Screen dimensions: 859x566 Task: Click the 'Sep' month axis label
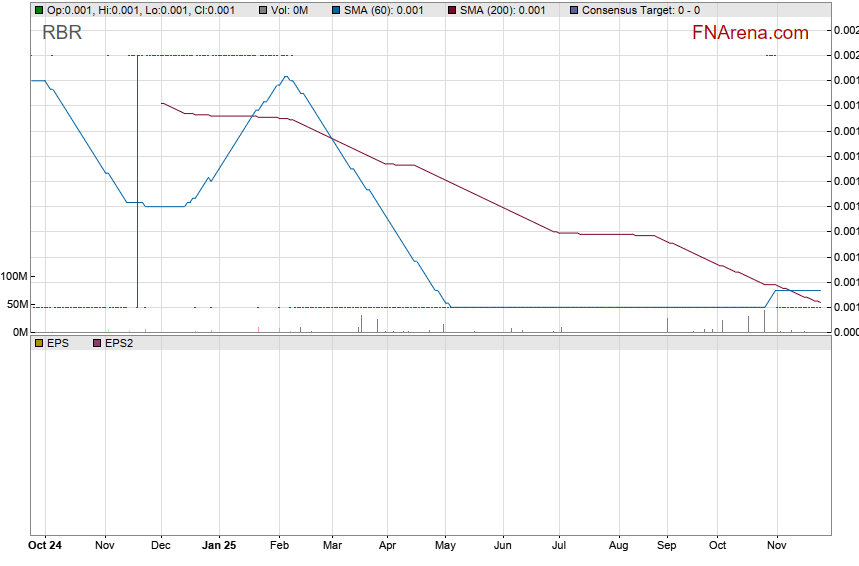tap(667, 546)
